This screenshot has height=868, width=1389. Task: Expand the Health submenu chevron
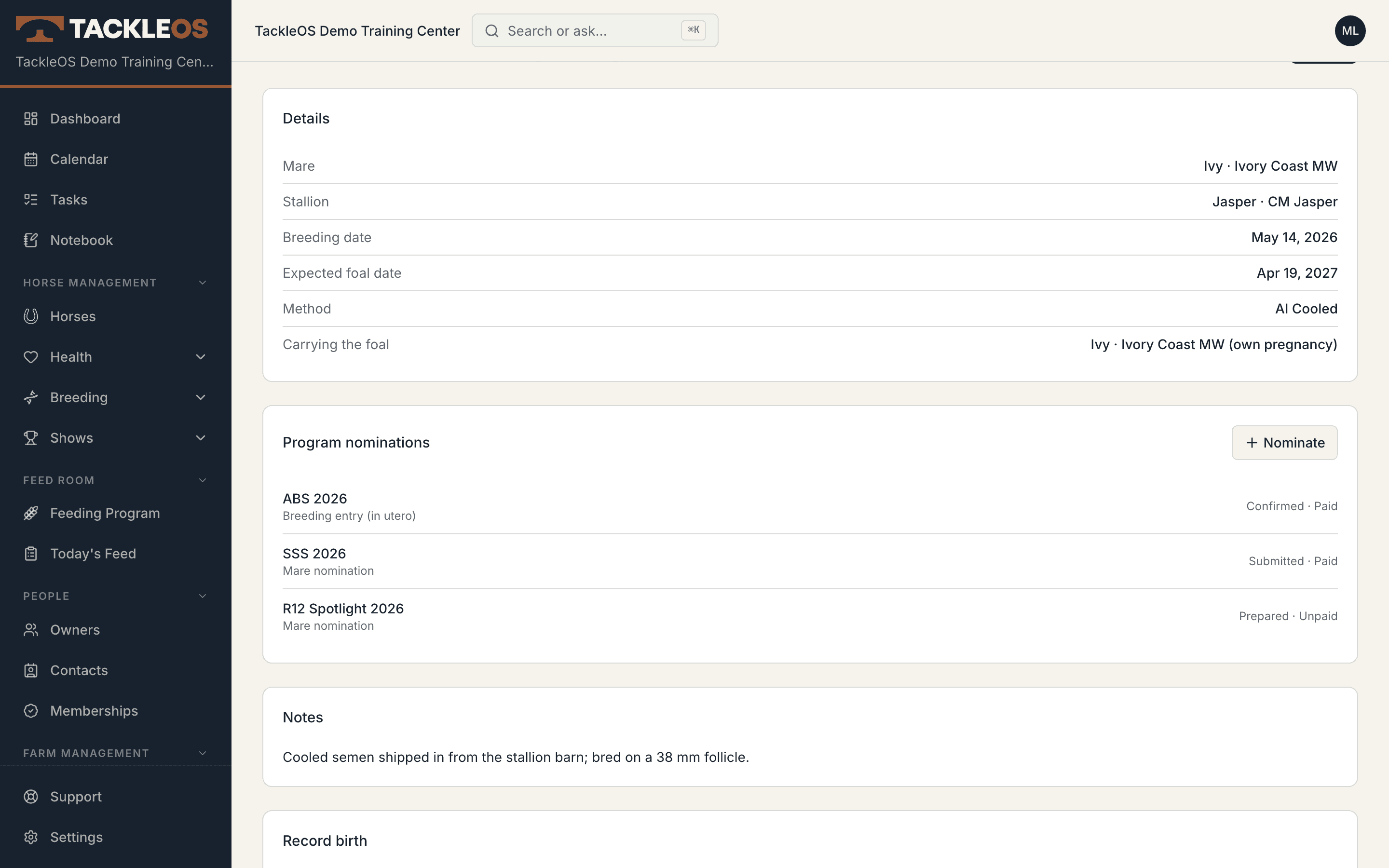click(201, 357)
